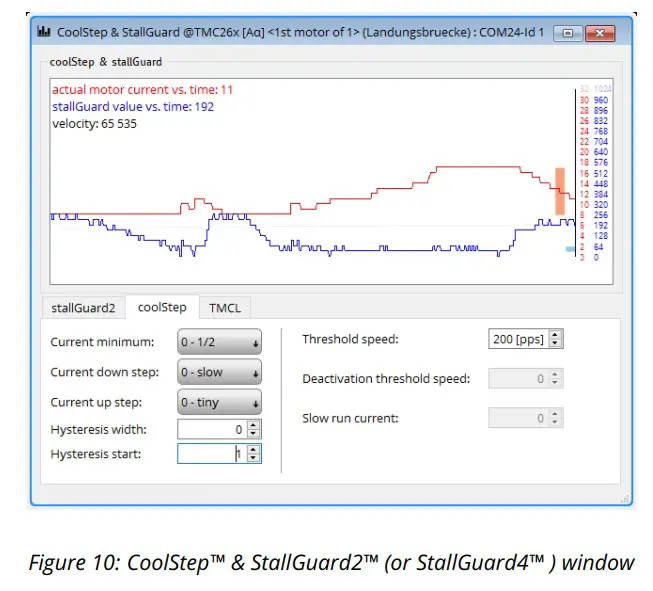The height and width of the screenshot is (591, 653).
Task: Click the 960 value on graph scale
Action: [x=601, y=100]
